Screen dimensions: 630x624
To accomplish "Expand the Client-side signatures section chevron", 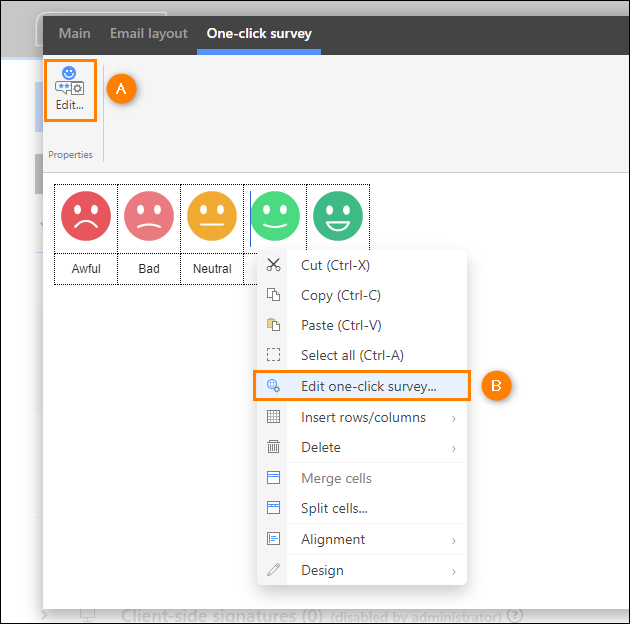I will click(45, 615).
